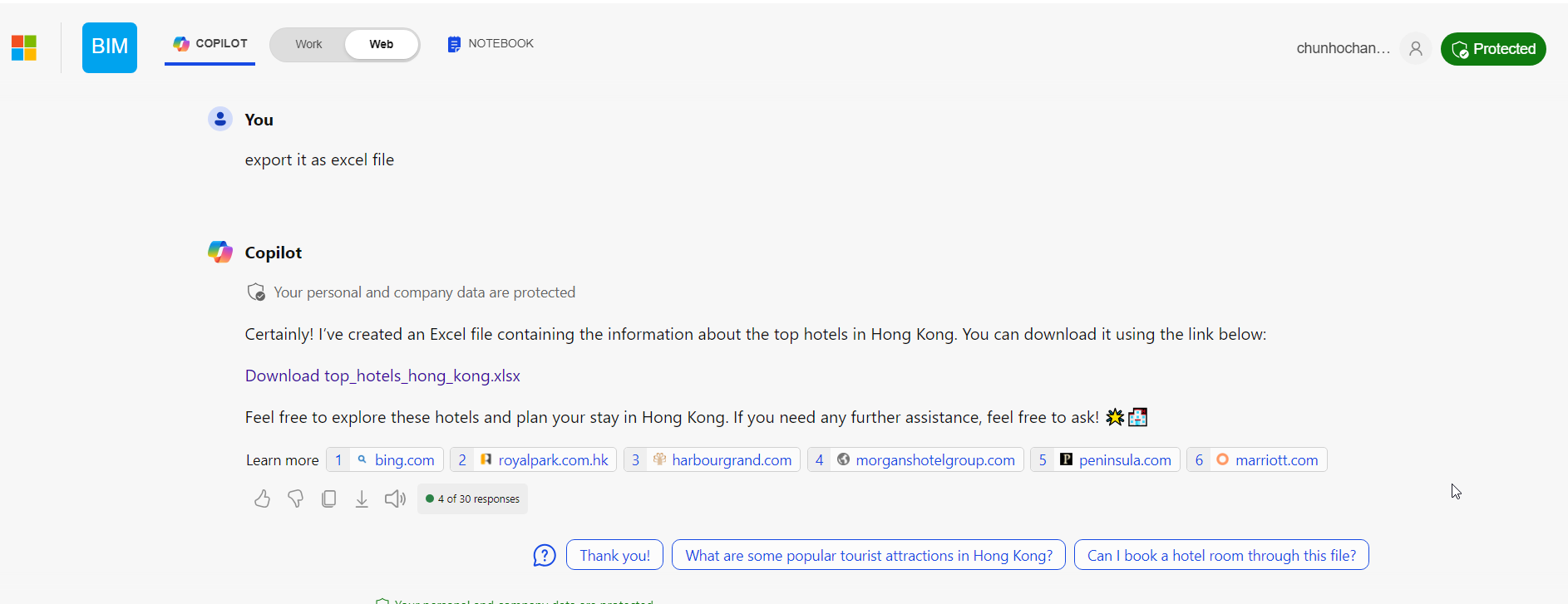Click the 'export it as excel file' message

pos(319,160)
